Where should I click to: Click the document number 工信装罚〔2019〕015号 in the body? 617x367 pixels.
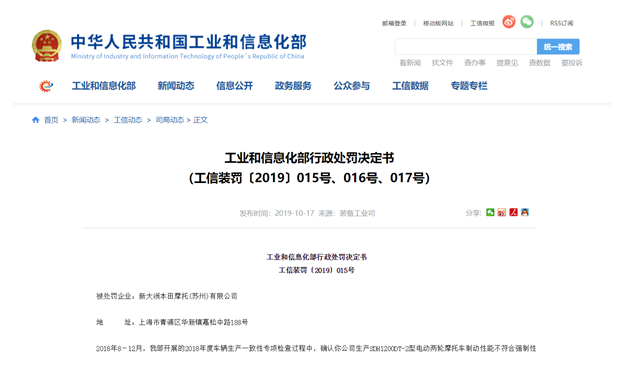click(x=317, y=270)
